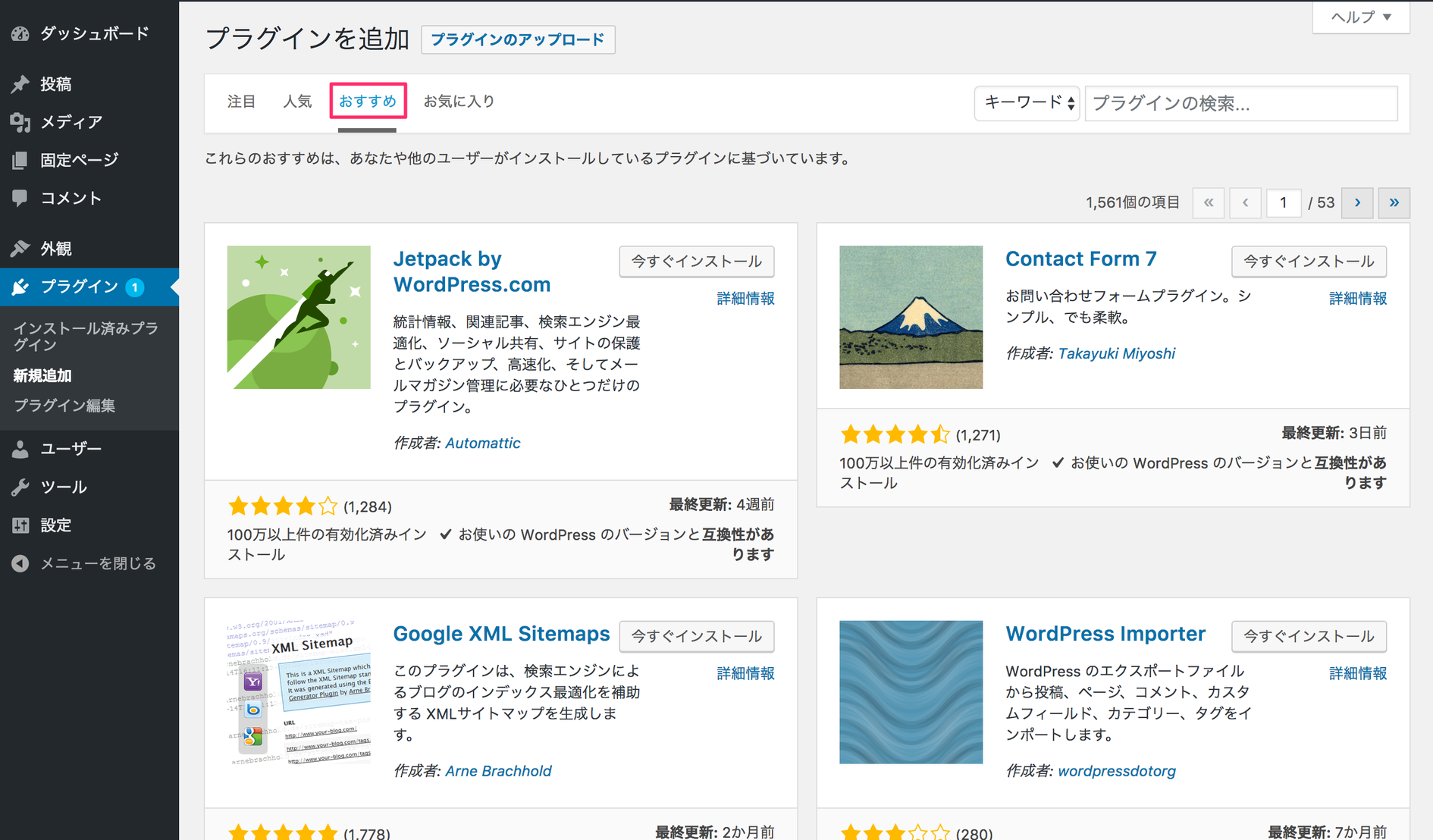Switch to the 注目 tab
This screenshot has width=1433, height=840.
click(242, 102)
